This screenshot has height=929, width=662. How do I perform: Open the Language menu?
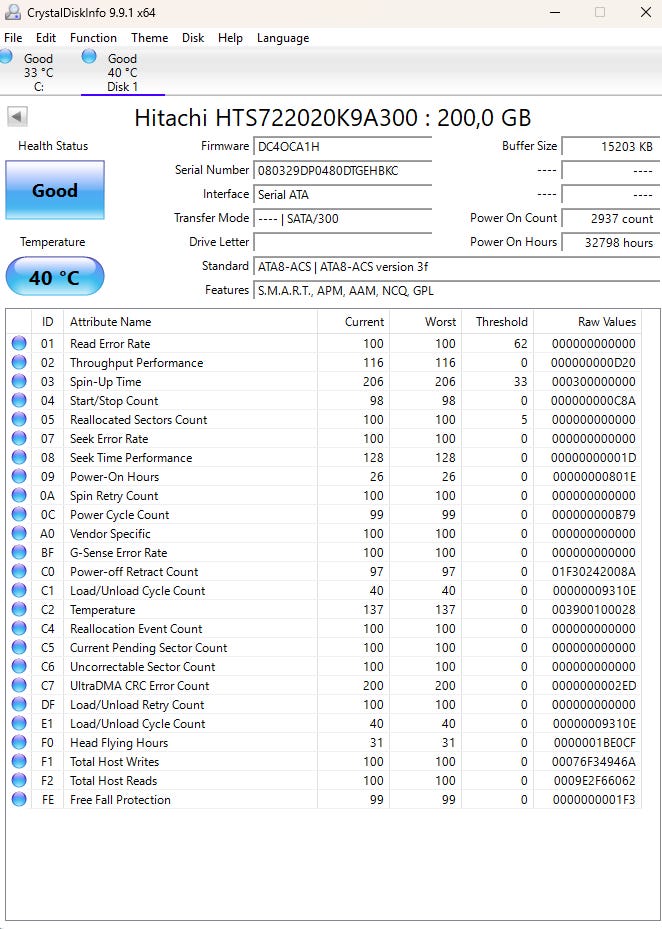pos(283,38)
